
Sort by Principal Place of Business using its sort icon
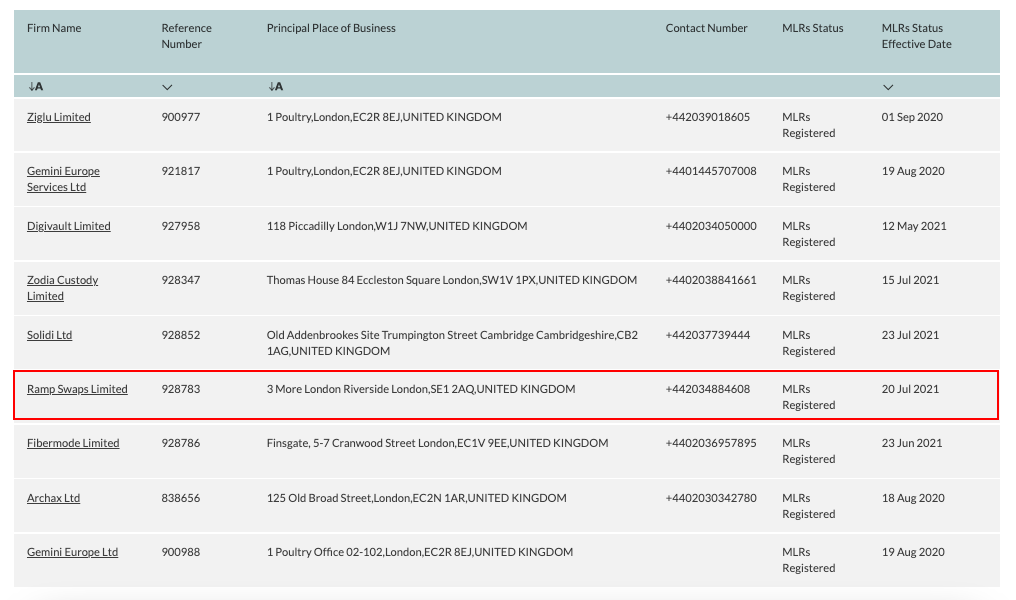click(x=275, y=87)
